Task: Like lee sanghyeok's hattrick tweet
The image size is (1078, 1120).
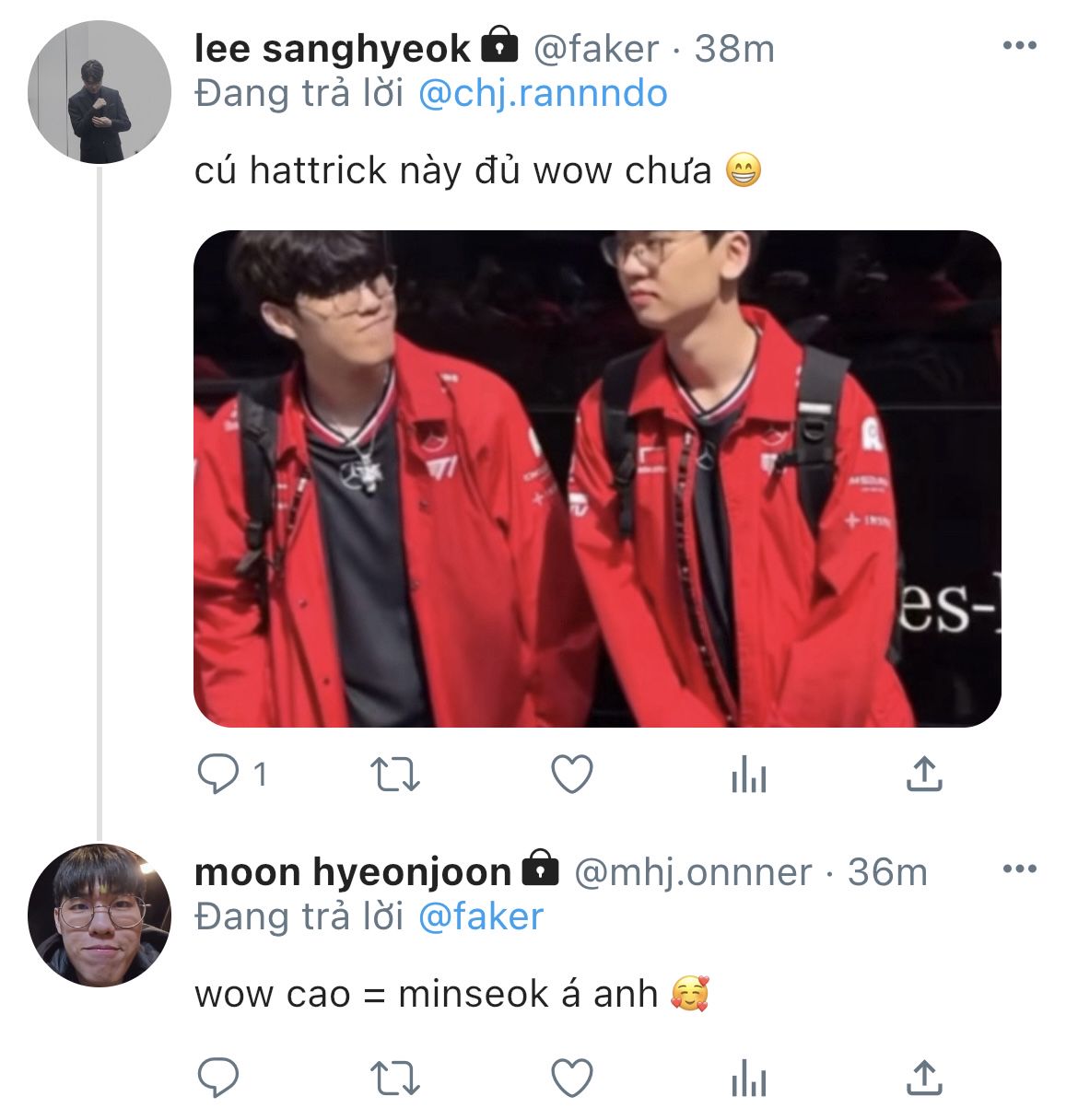Action: pos(571,775)
